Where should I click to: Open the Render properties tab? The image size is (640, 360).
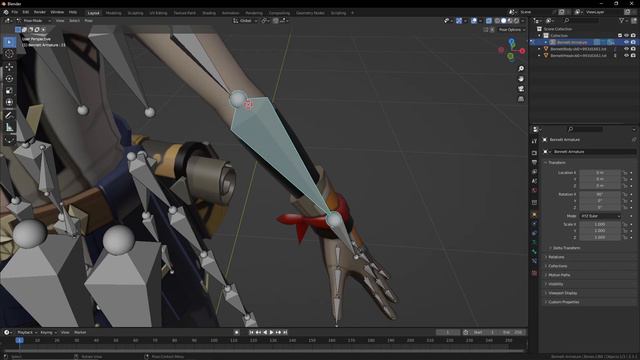[534, 153]
